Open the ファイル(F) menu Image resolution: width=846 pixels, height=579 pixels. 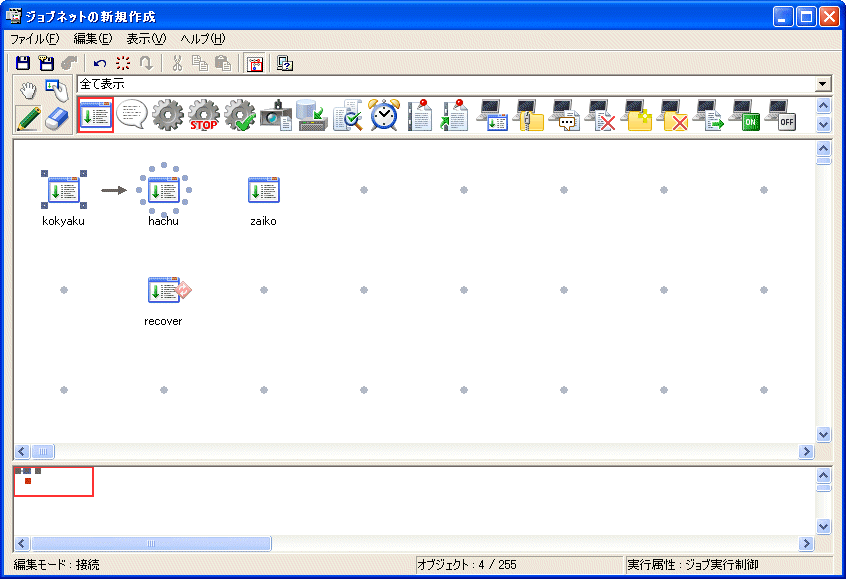pyautogui.click(x=35, y=39)
